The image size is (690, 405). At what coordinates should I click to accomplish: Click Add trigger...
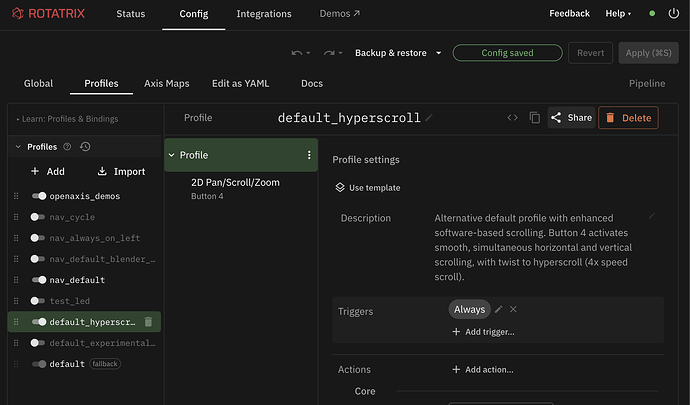pyautogui.click(x=483, y=332)
